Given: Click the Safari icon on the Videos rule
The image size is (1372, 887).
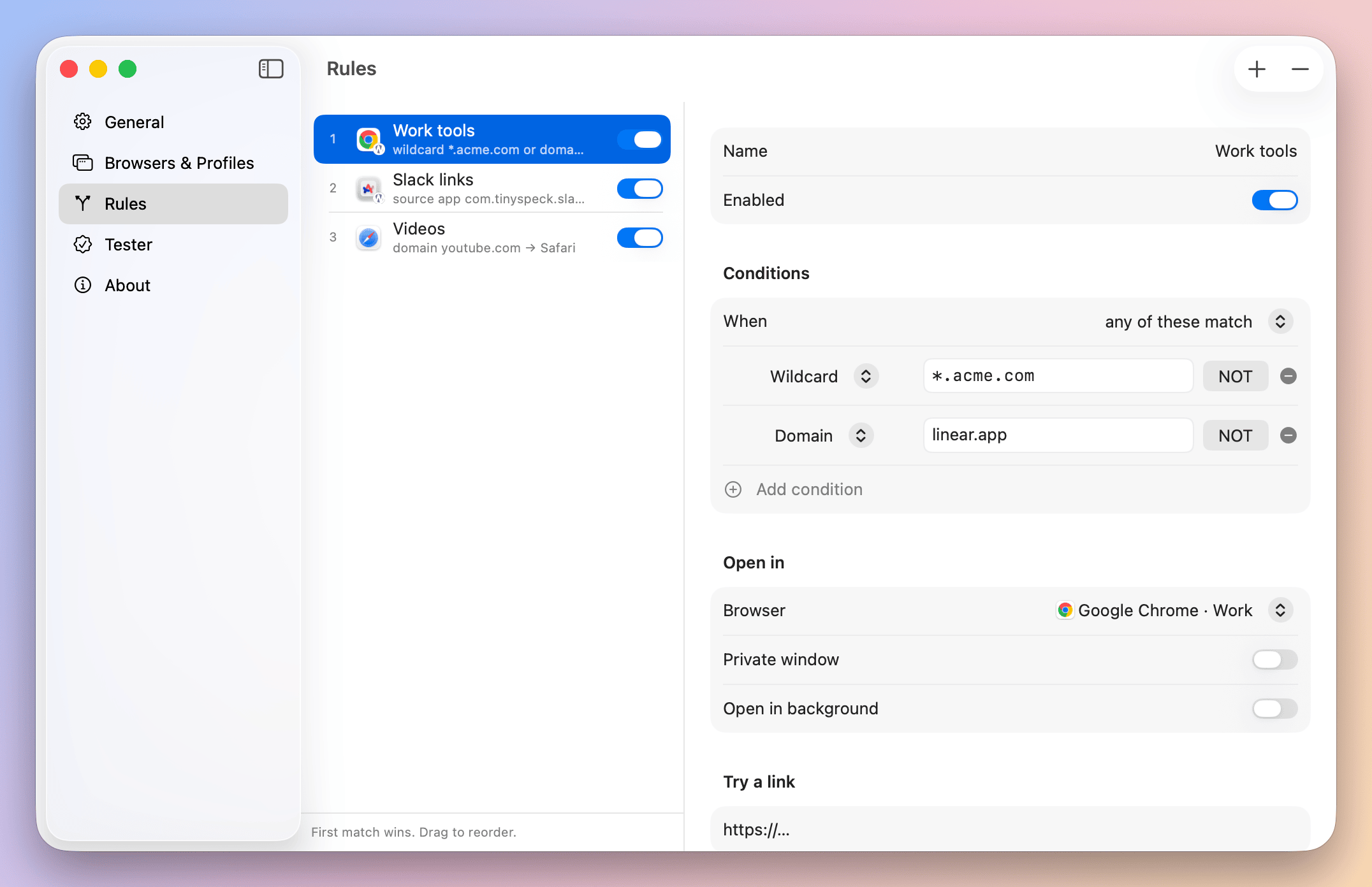Looking at the screenshot, I should coord(369,238).
